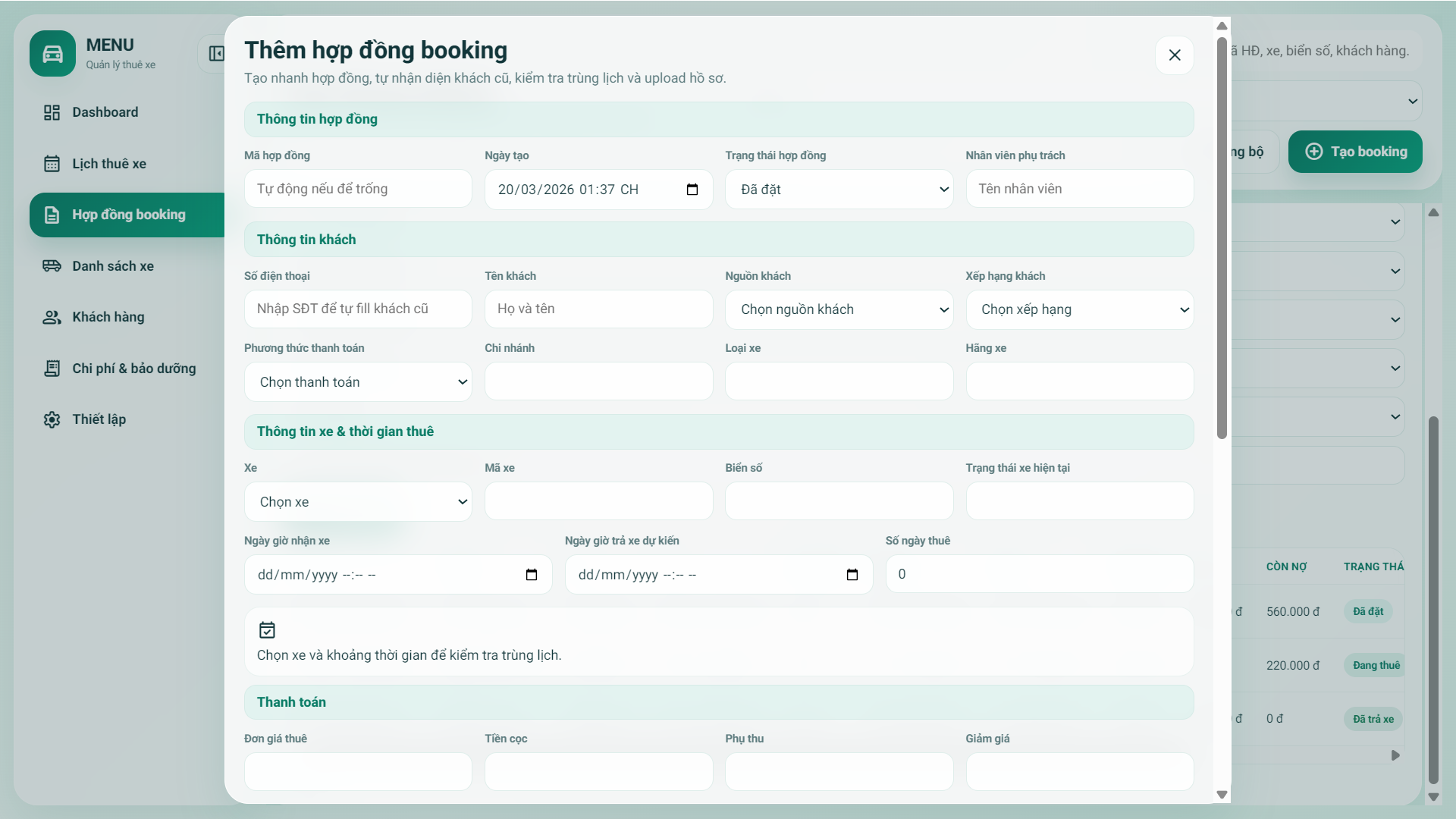
Task: Open Thiết lập with the gear icon
Action: tap(51, 419)
